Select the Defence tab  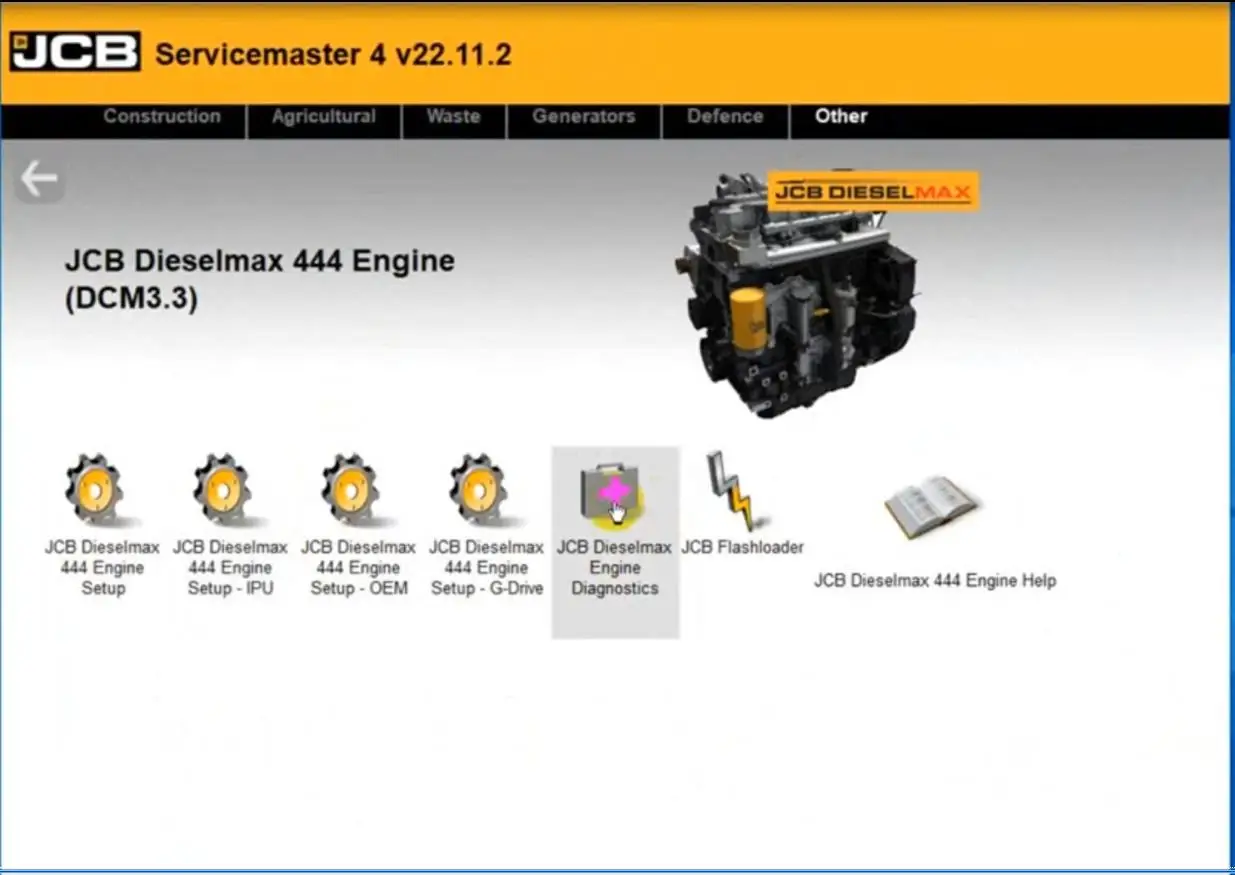click(725, 117)
